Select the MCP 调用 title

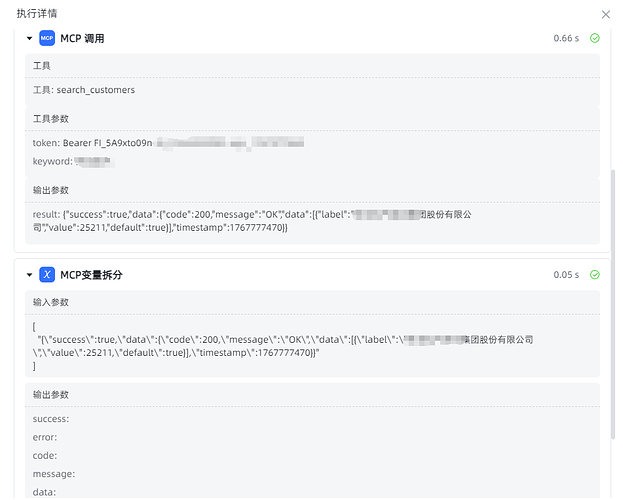click(82, 39)
